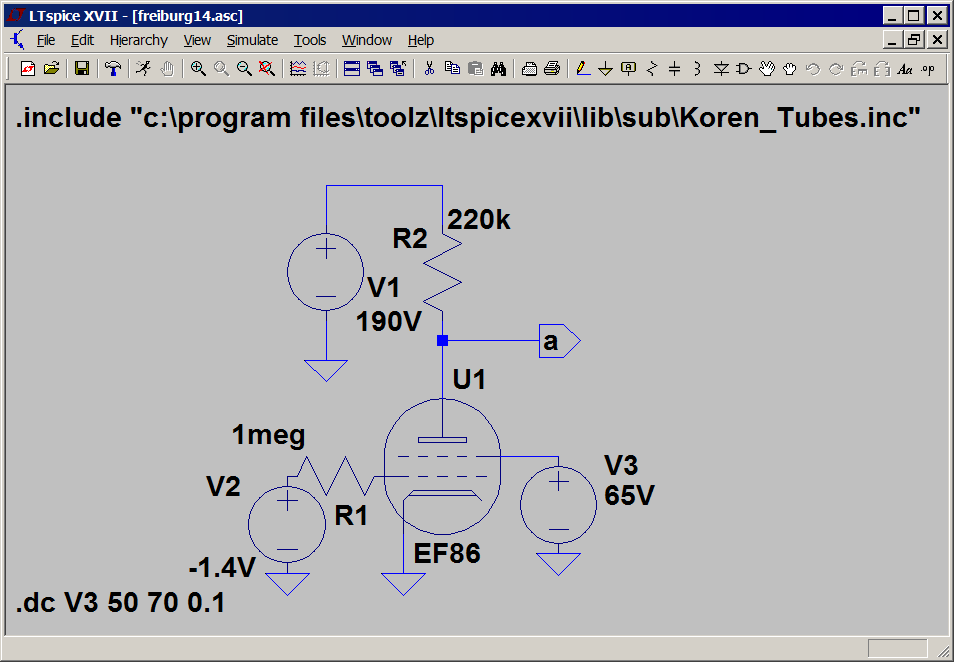Zoom to fit with crossed magnifier
Viewport: 954px width, 662px height.
[266, 69]
